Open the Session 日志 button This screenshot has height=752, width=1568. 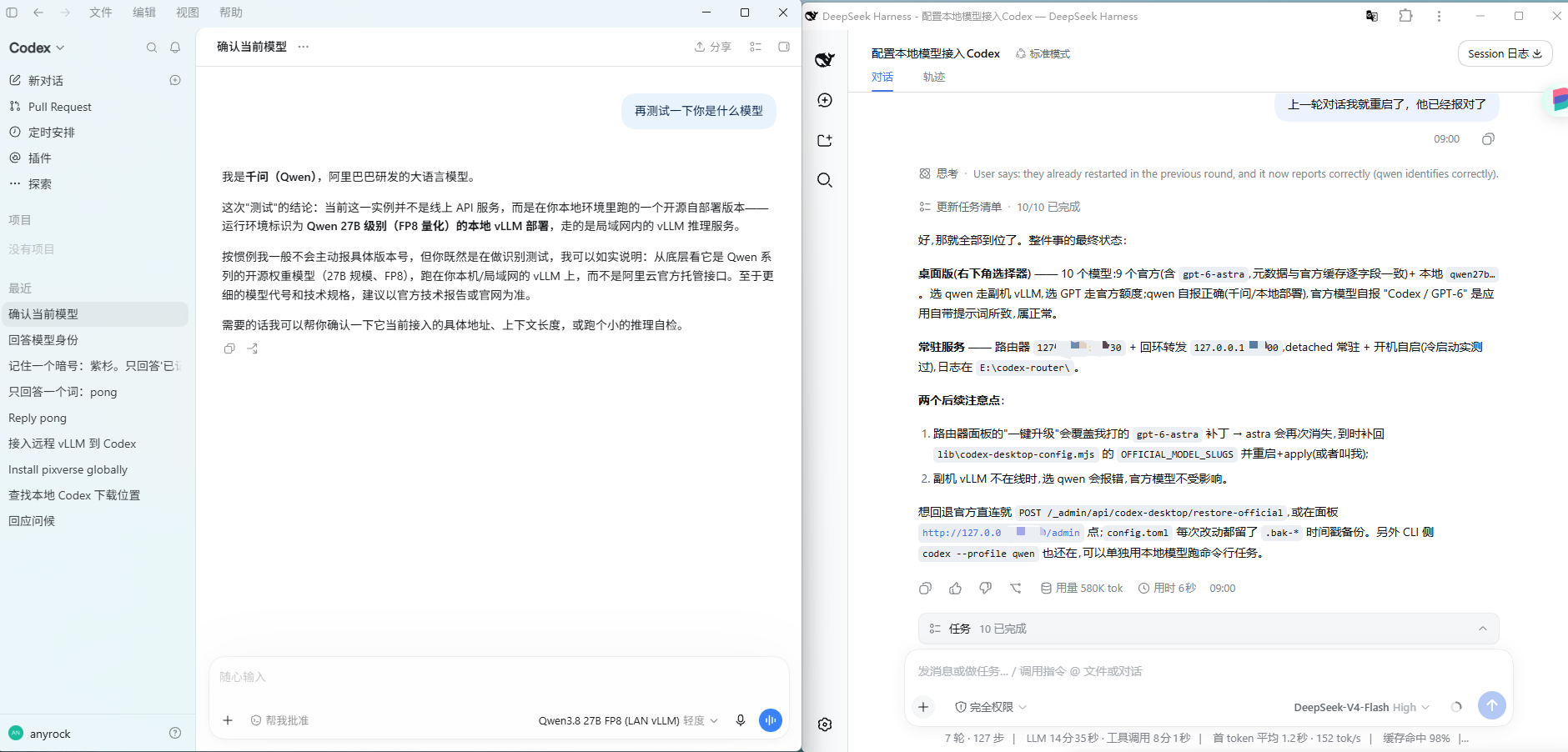(1505, 53)
